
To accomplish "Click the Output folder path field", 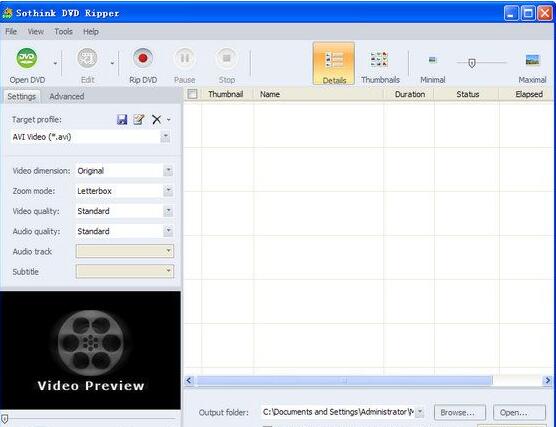I will (338, 412).
